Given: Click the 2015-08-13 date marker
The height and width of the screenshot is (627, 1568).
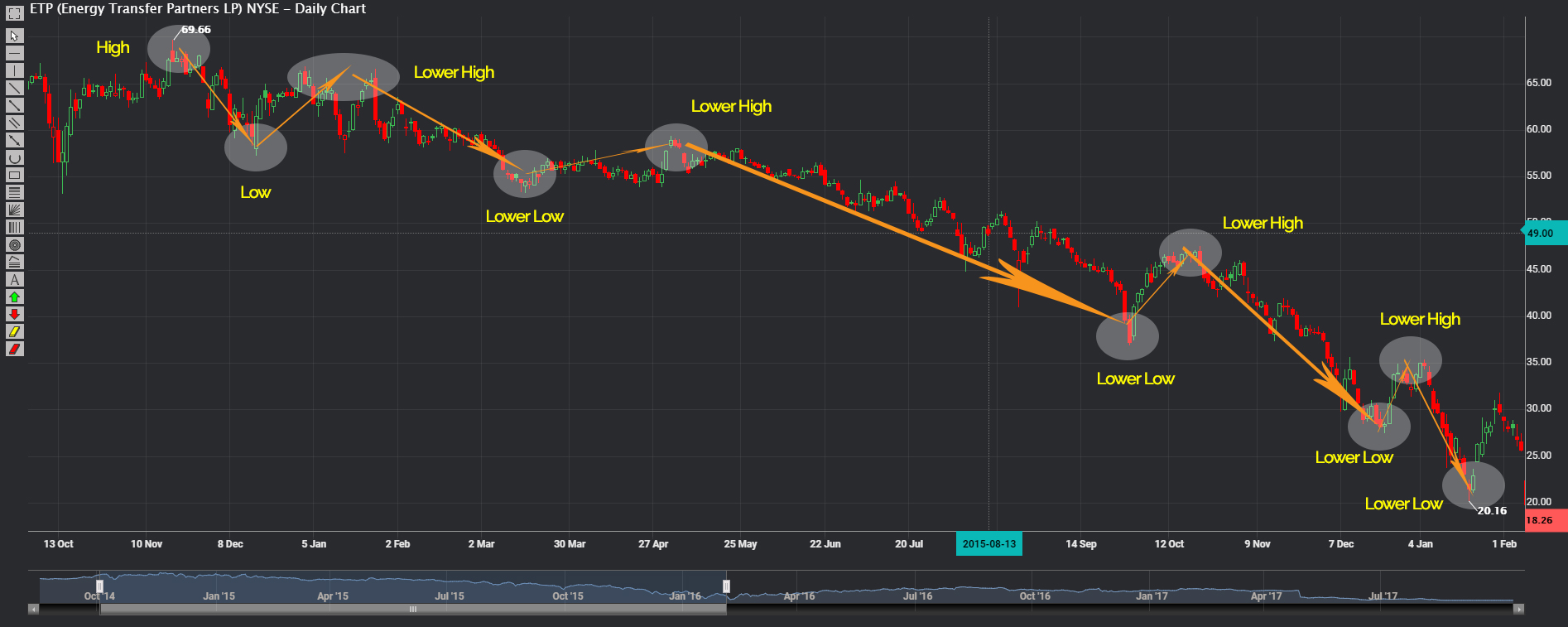Looking at the screenshot, I should pyautogui.click(x=988, y=544).
